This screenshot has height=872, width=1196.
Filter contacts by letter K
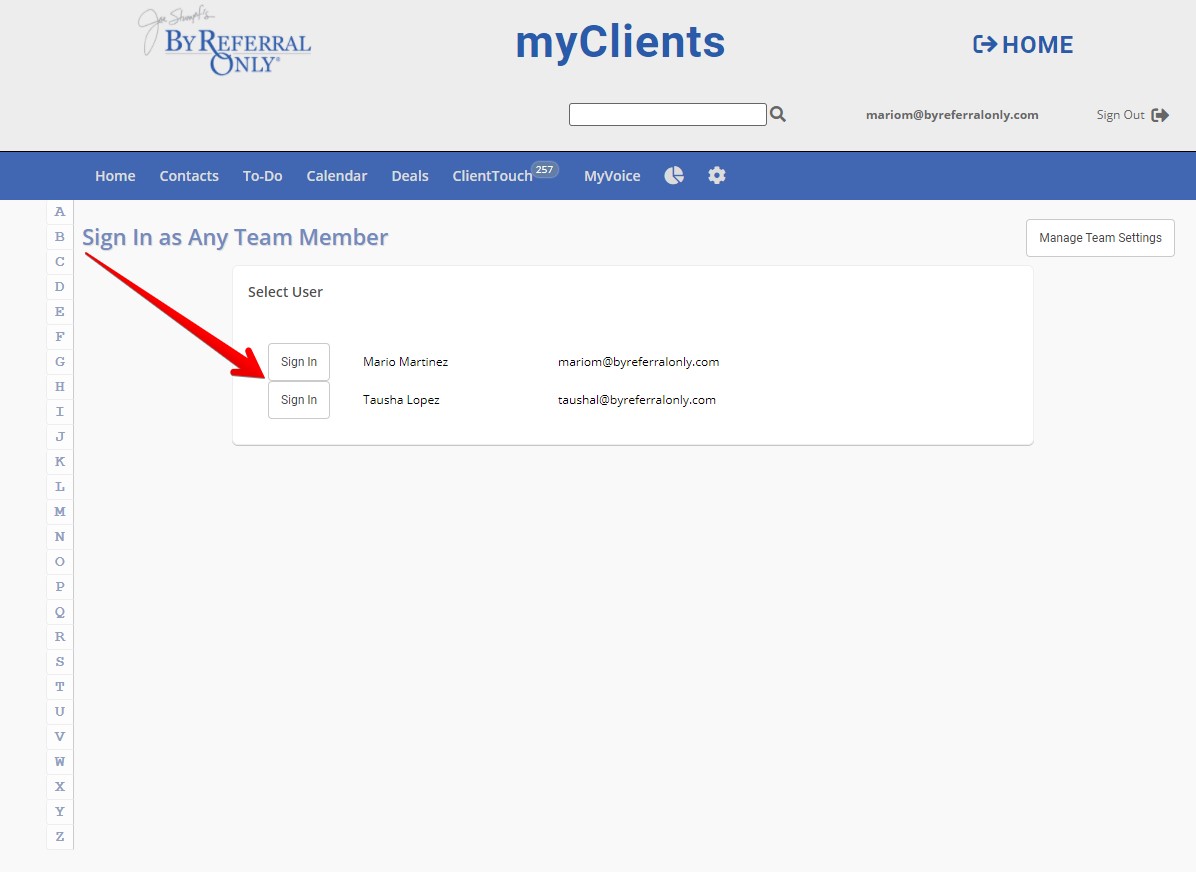59,462
